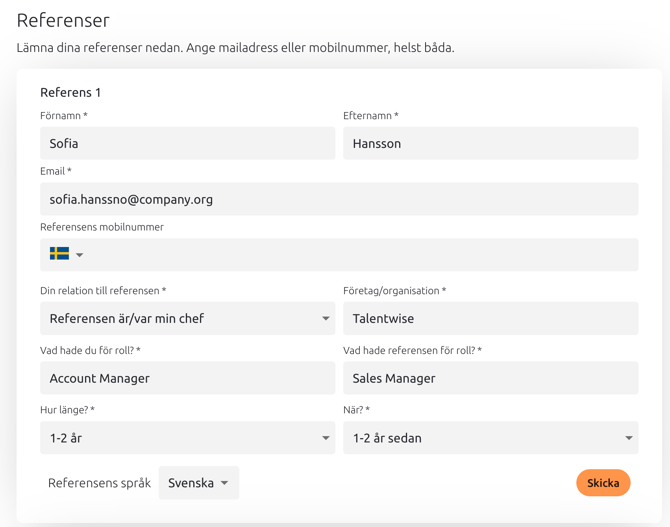Click the caret arrow in 'När?' field
The width and height of the screenshot is (670, 527).
tap(629, 438)
